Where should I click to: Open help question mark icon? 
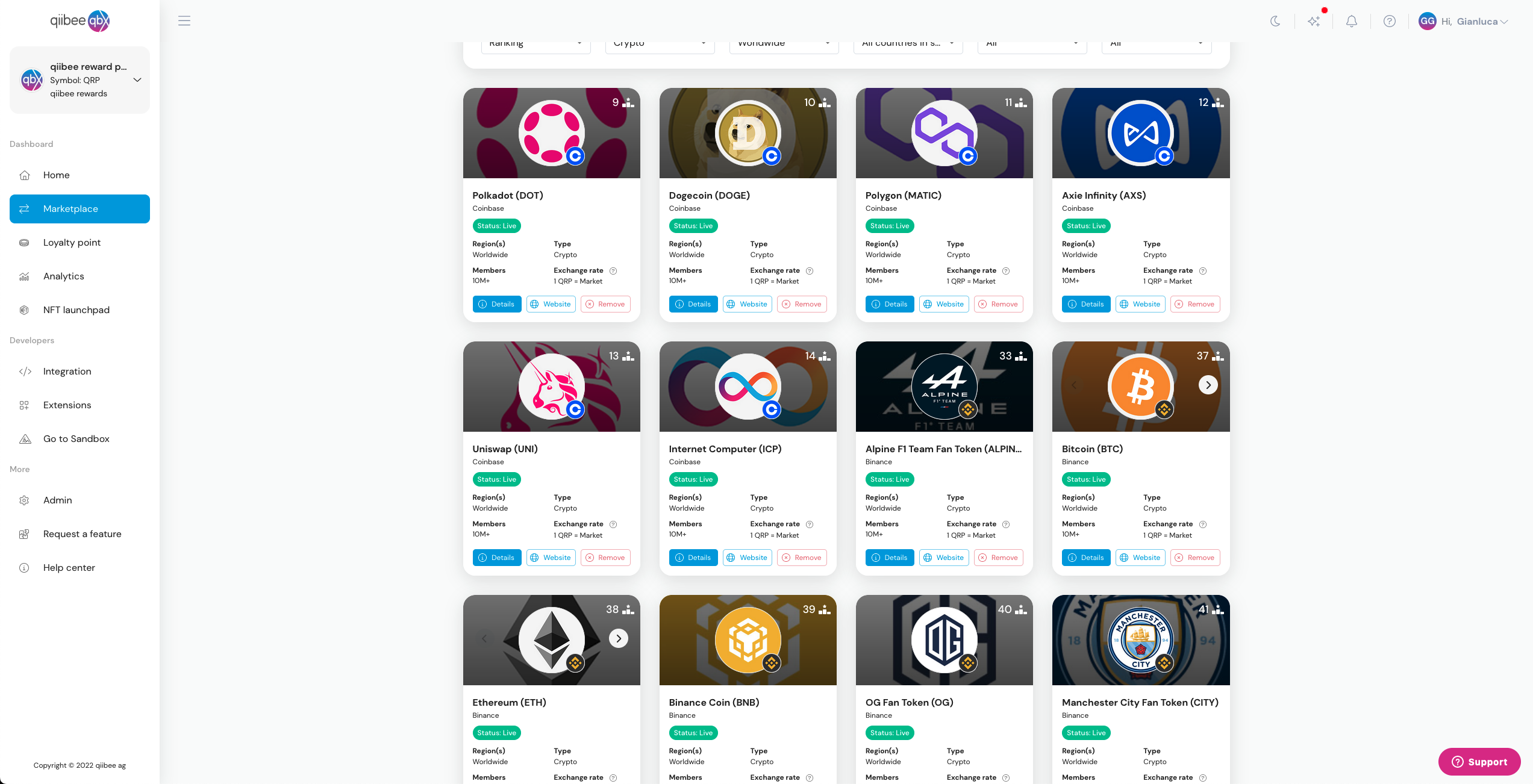(x=1390, y=21)
